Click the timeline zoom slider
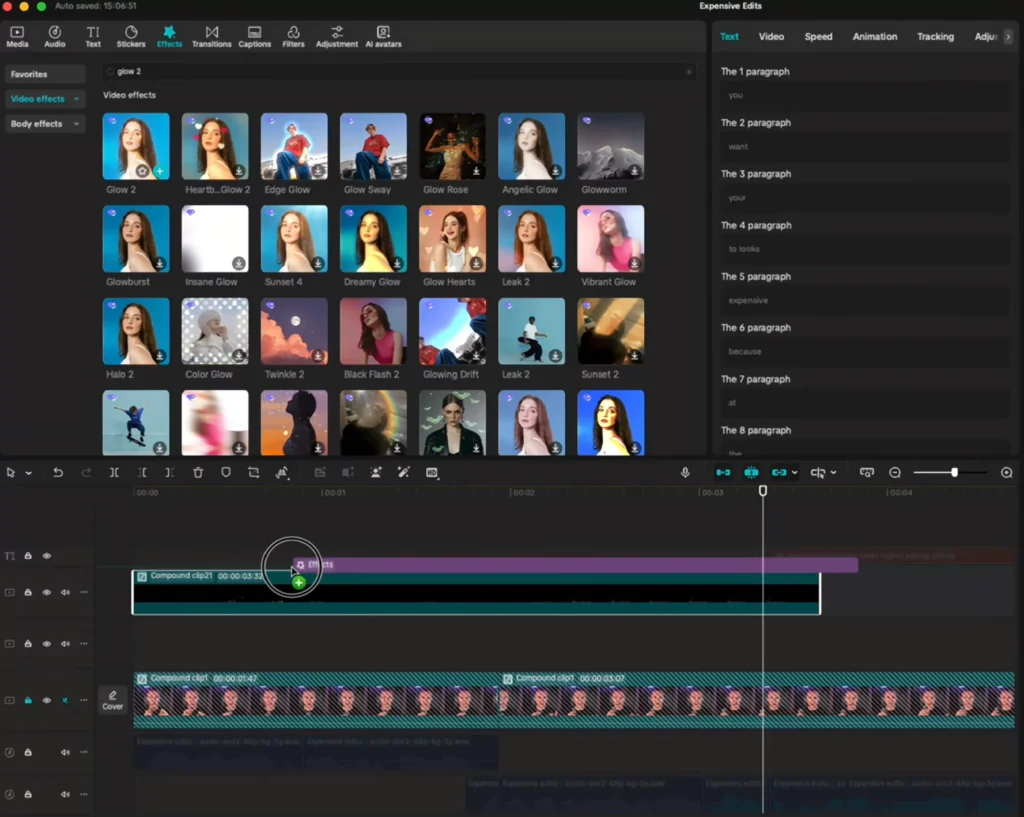The image size is (1024, 817). point(954,473)
